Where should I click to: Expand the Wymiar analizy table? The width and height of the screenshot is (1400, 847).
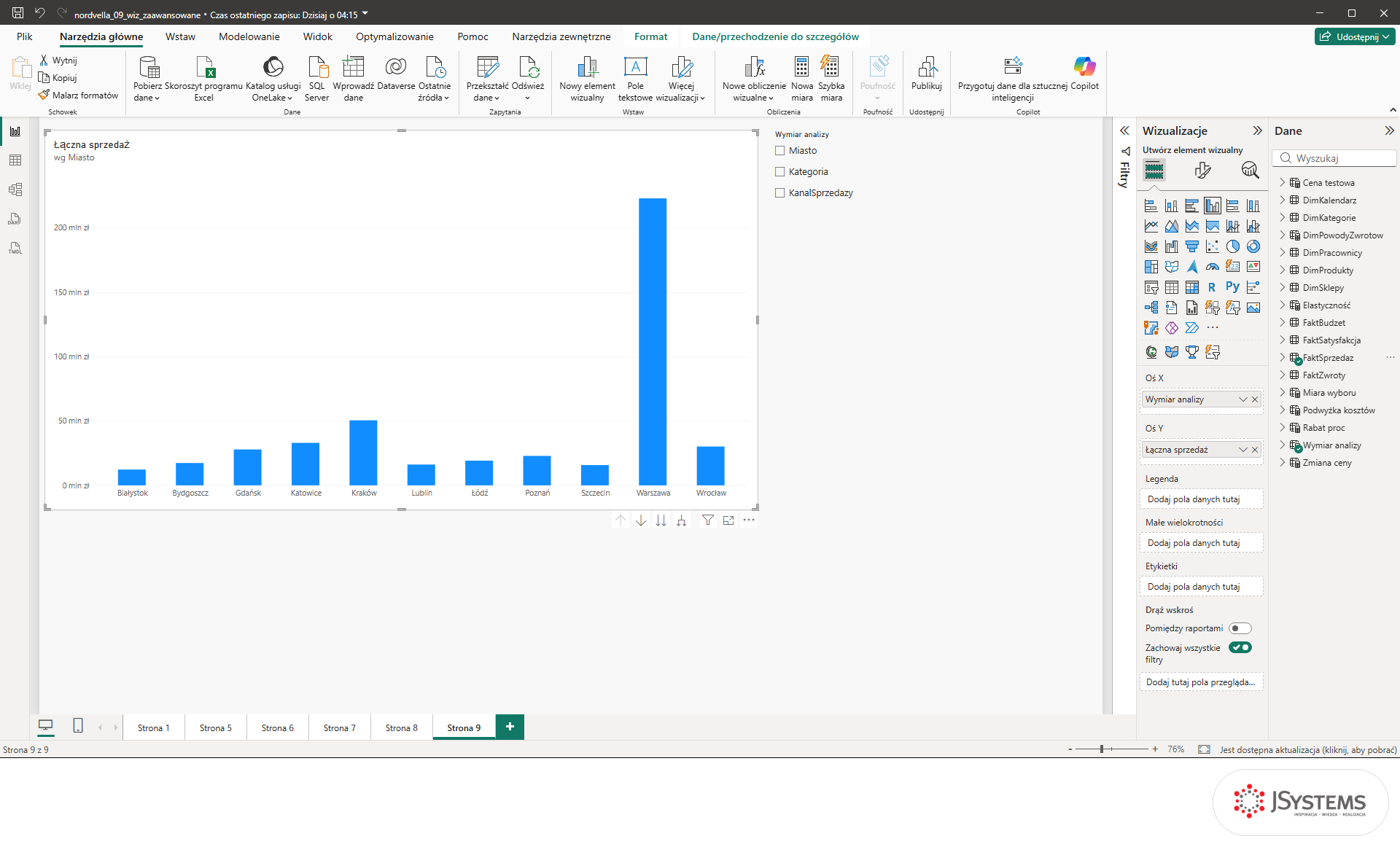(1283, 445)
